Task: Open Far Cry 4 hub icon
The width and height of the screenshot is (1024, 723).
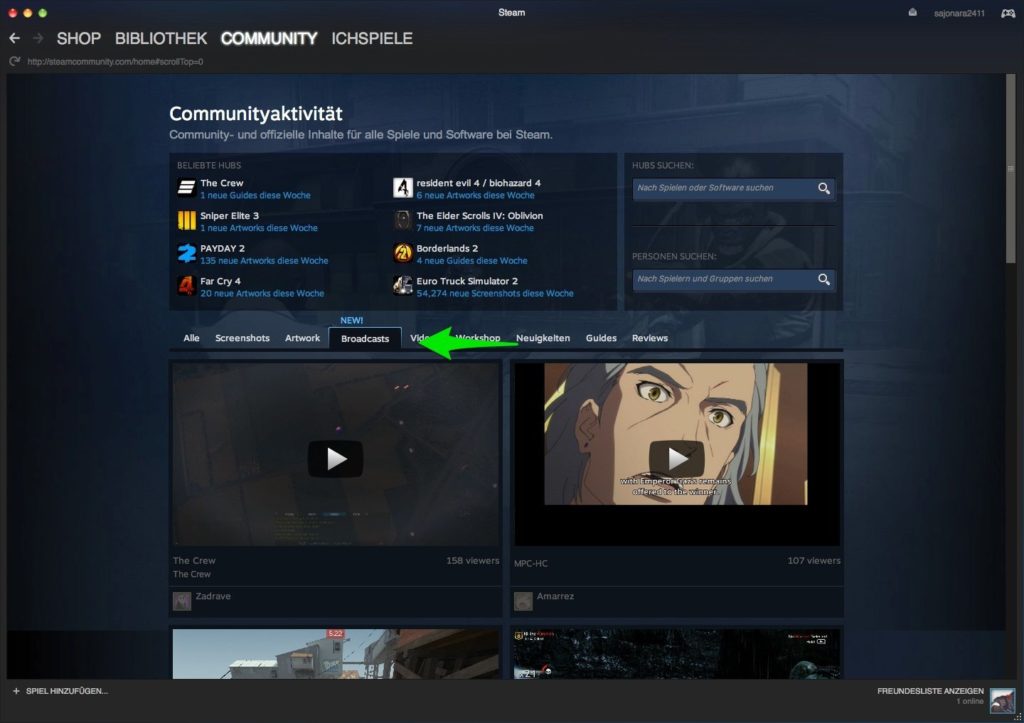Action: (x=186, y=286)
